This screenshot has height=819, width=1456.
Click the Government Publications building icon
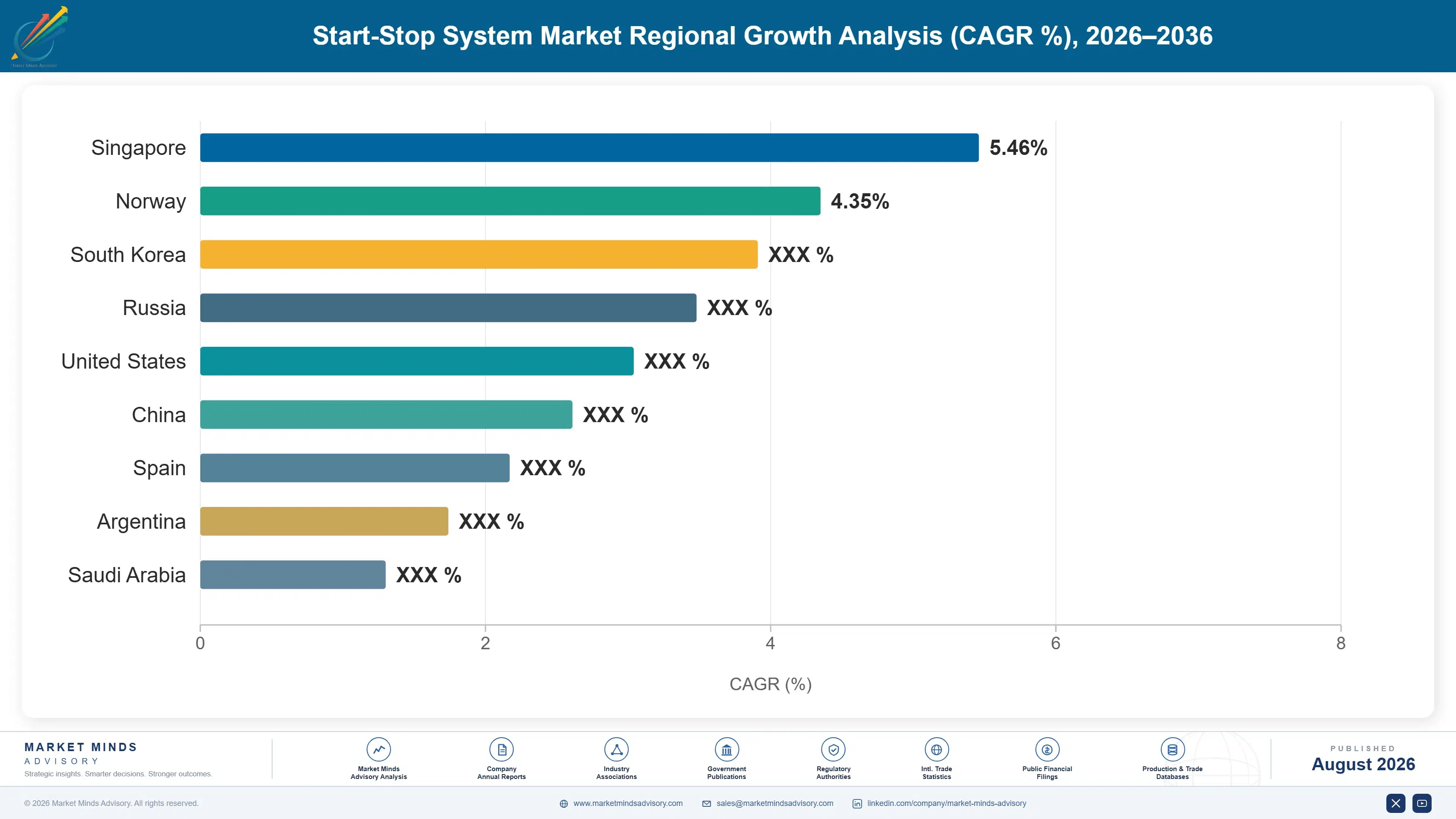pyautogui.click(x=726, y=749)
